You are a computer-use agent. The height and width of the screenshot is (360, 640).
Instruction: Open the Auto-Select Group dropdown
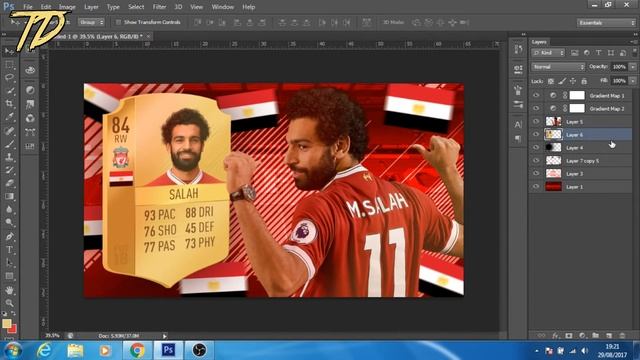click(x=91, y=22)
